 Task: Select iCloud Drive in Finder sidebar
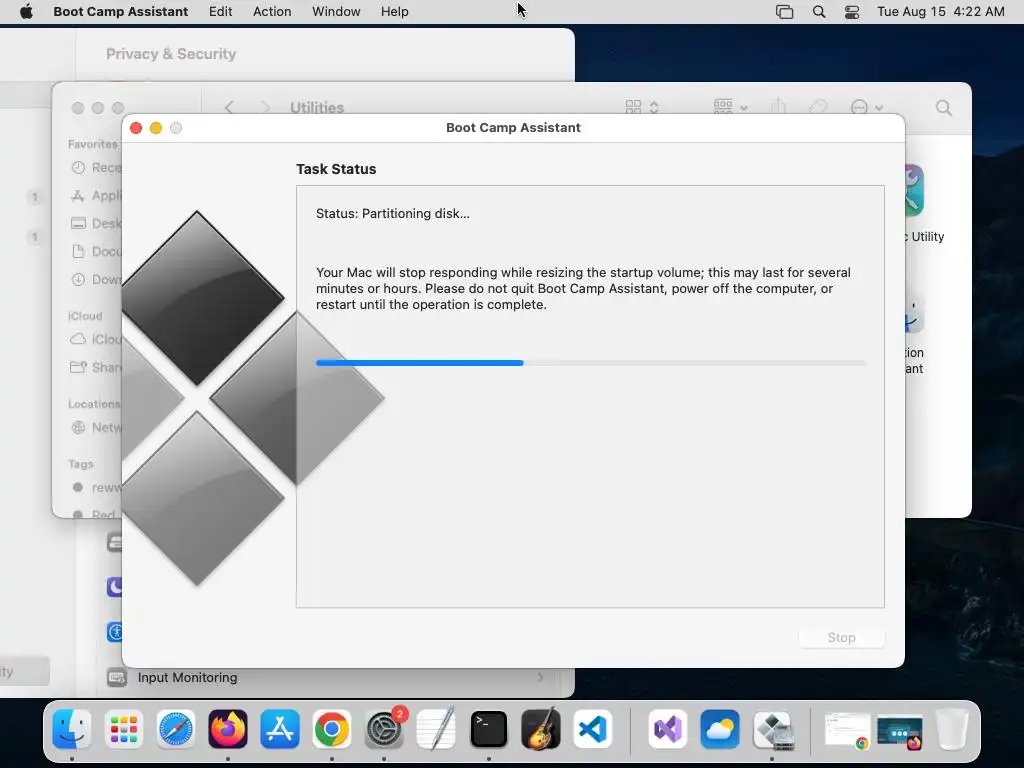pyautogui.click(x=96, y=339)
